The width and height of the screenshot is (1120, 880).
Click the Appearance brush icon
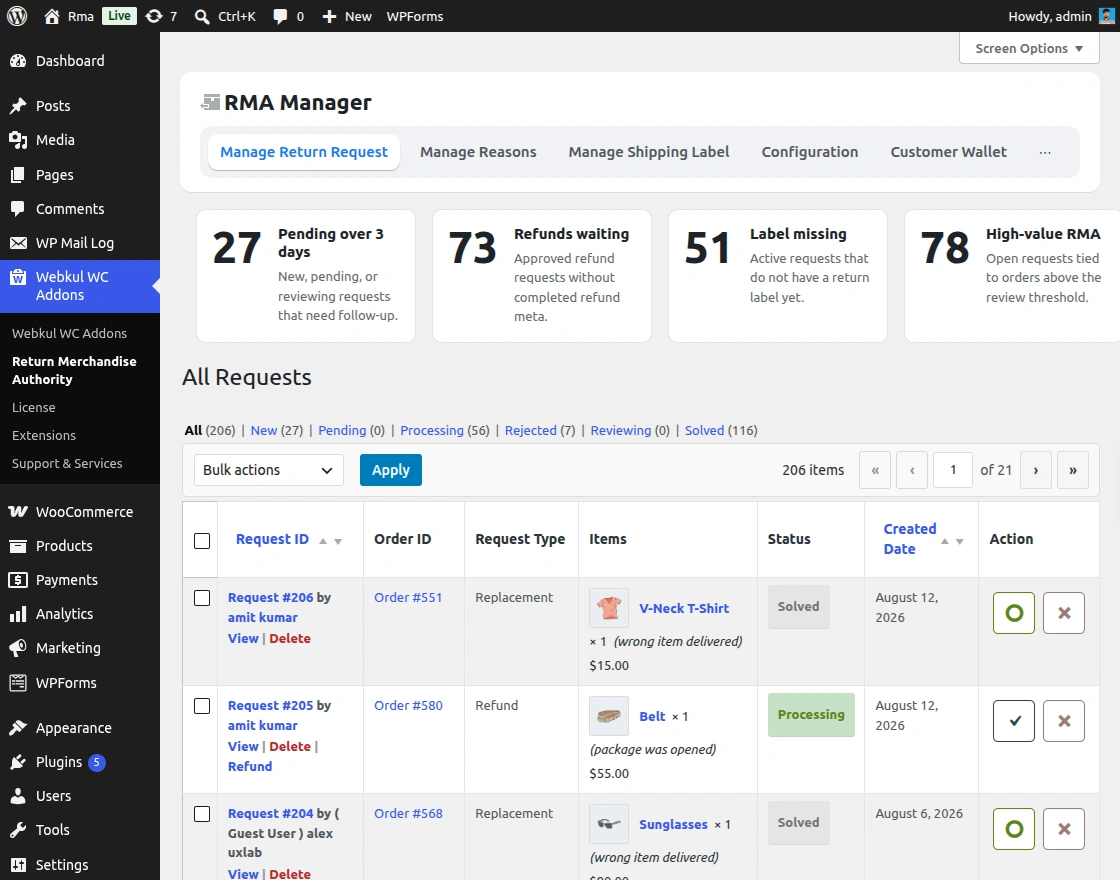18,728
